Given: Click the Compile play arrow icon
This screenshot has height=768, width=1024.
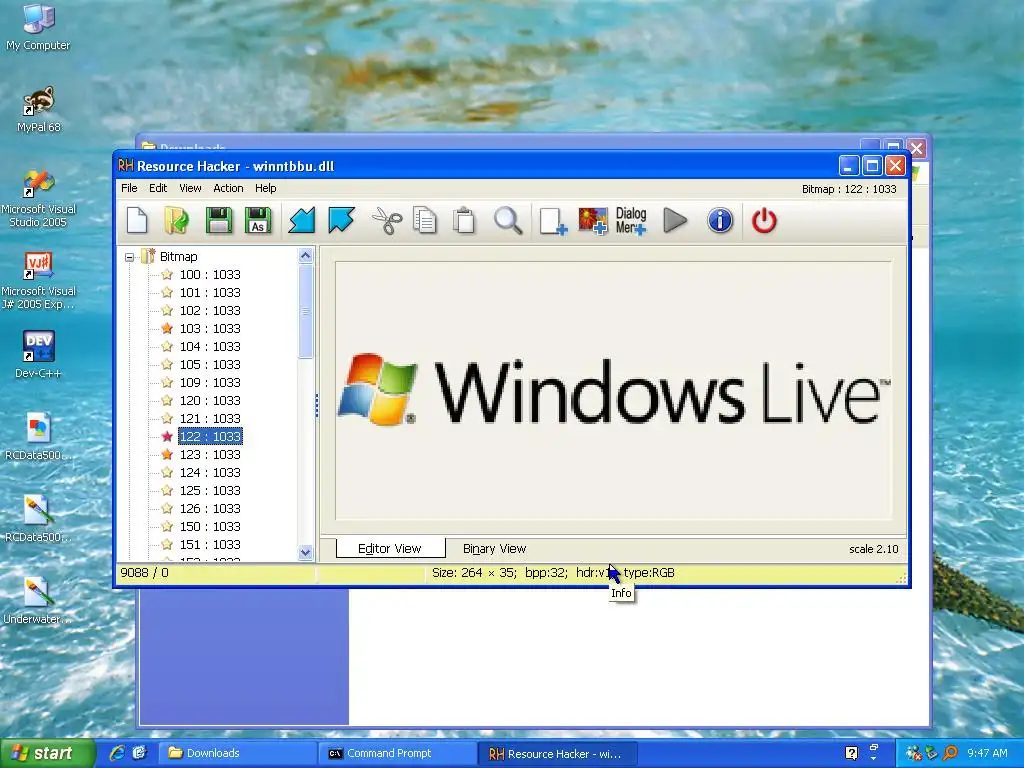Looking at the screenshot, I should pos(675,220).
